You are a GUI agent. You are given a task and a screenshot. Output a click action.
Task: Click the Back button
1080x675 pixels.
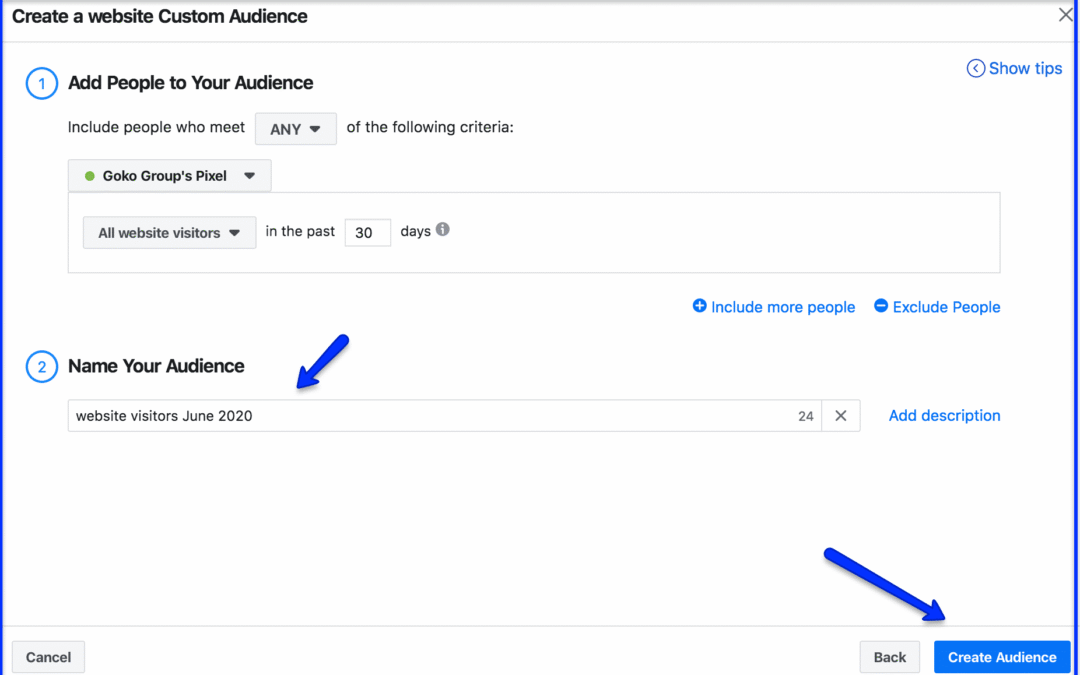(x=889, y=657)
